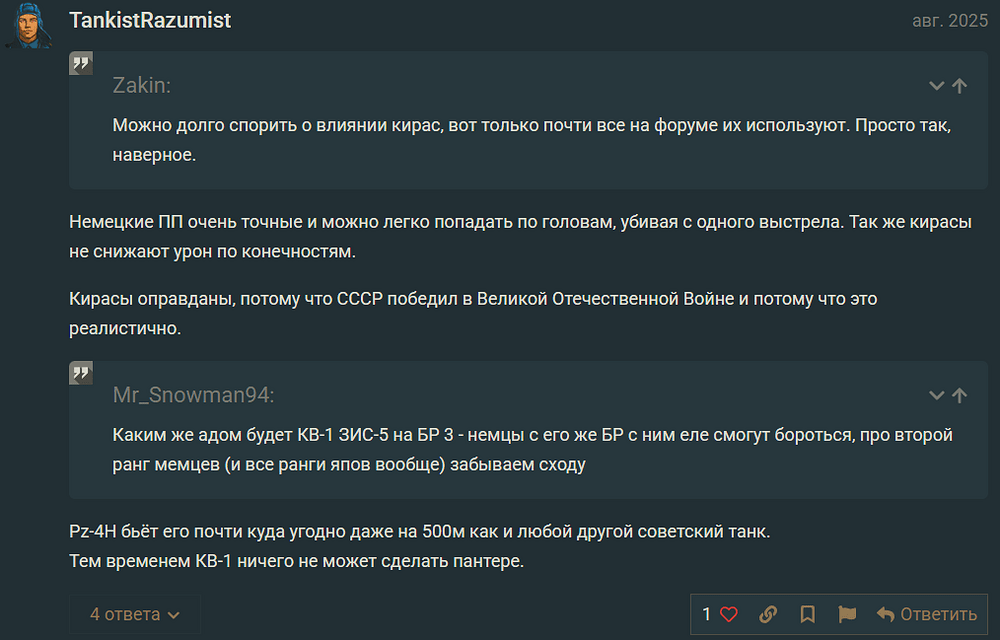Go to Mr_Snowman94's quoted post via up arrow
Image resolution: width=1000 pixels, height=640 pixels.
[x=960, y=395]
